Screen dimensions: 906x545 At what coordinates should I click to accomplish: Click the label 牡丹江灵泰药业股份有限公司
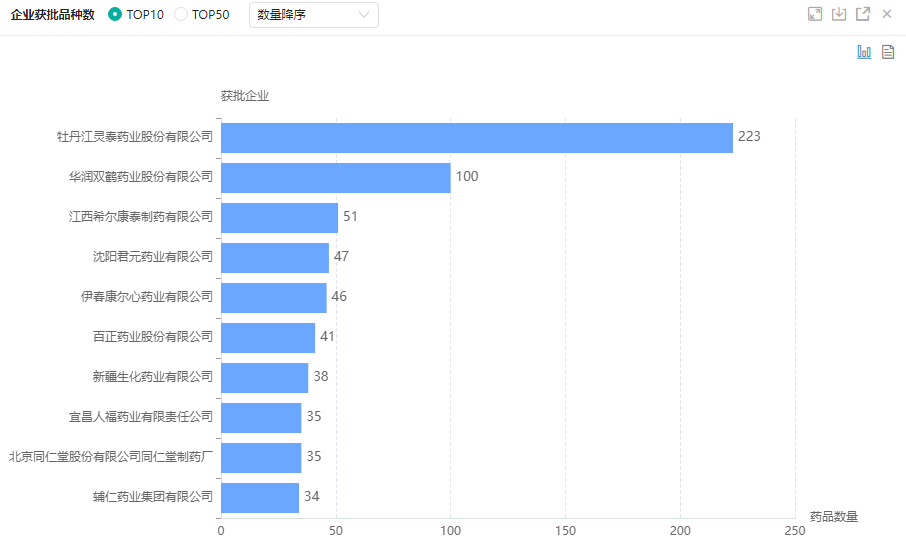(135, 137)
